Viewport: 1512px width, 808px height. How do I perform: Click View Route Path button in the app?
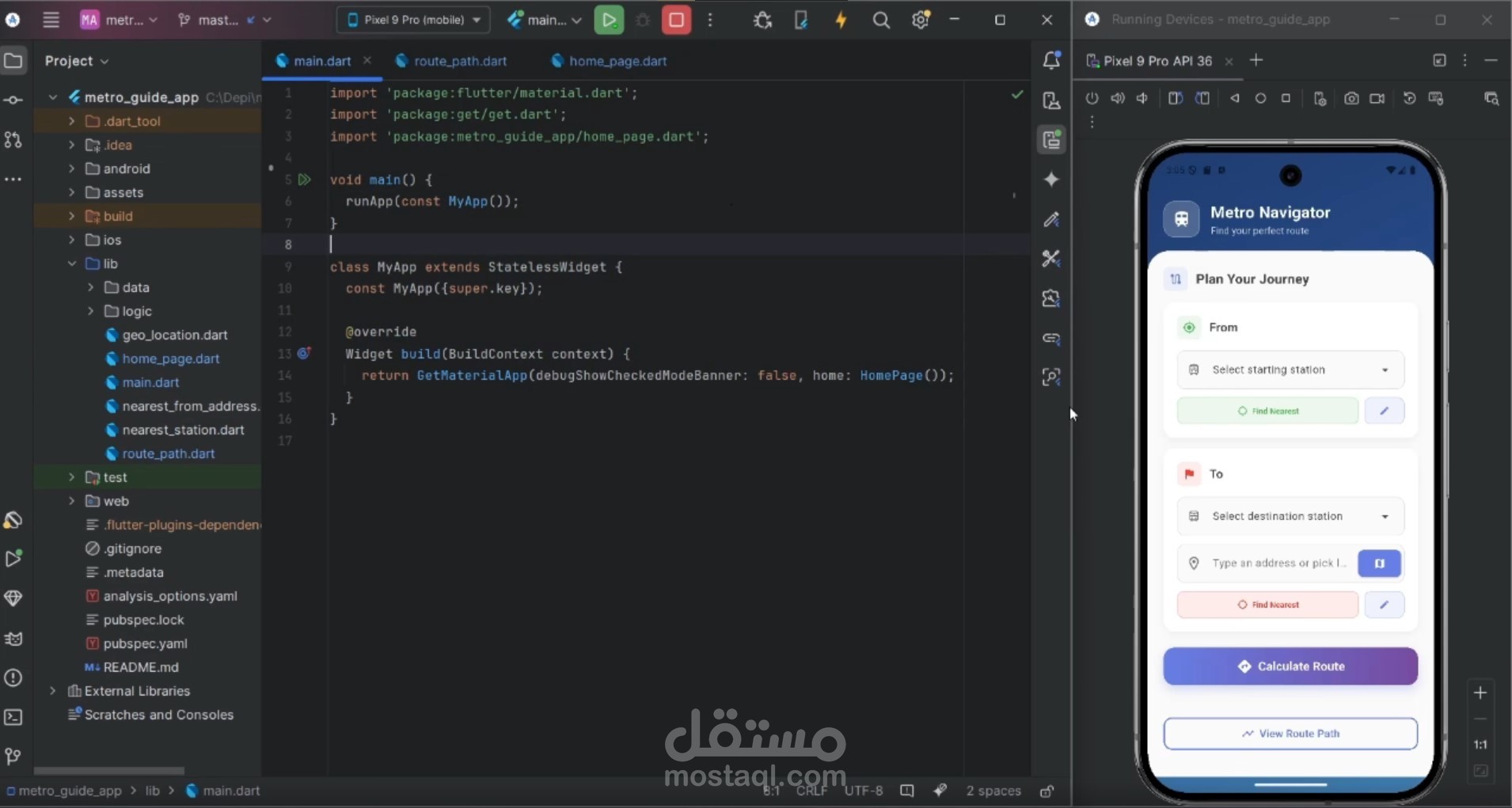coord(1290,734)
